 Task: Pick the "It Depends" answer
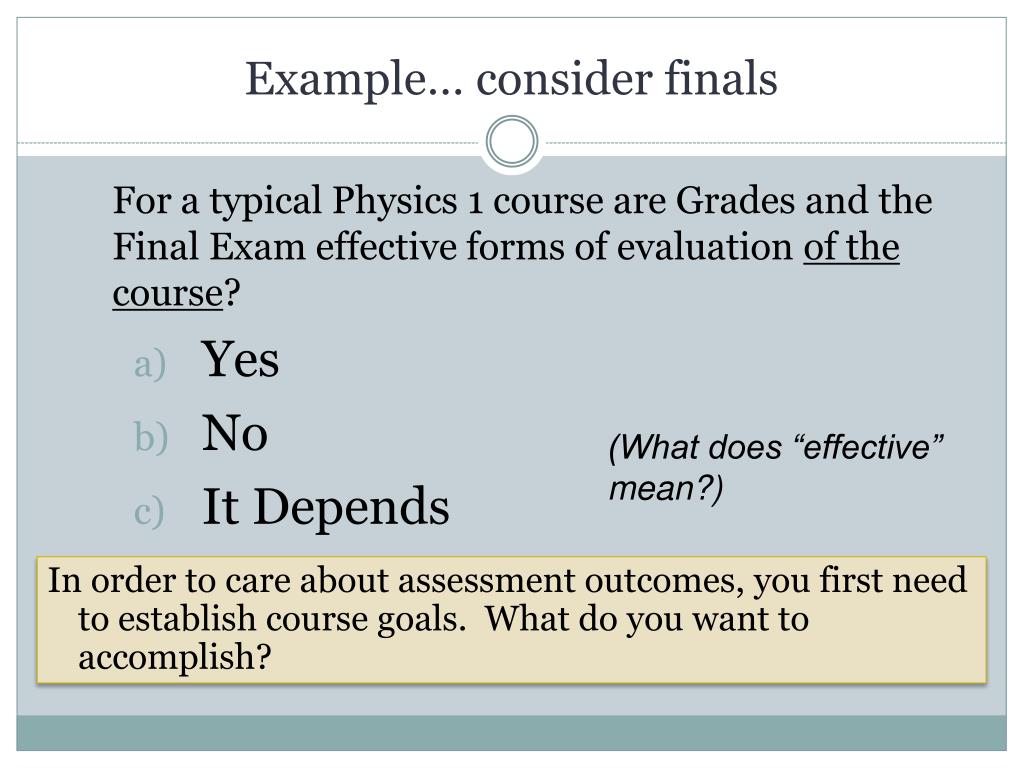[326, 507]
